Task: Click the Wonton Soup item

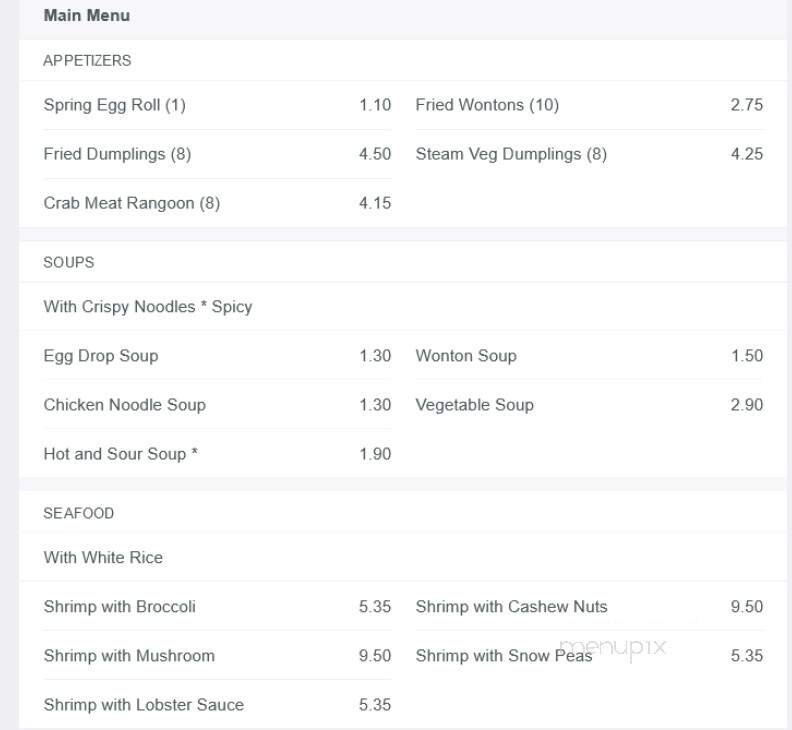Action: [466, 356]
